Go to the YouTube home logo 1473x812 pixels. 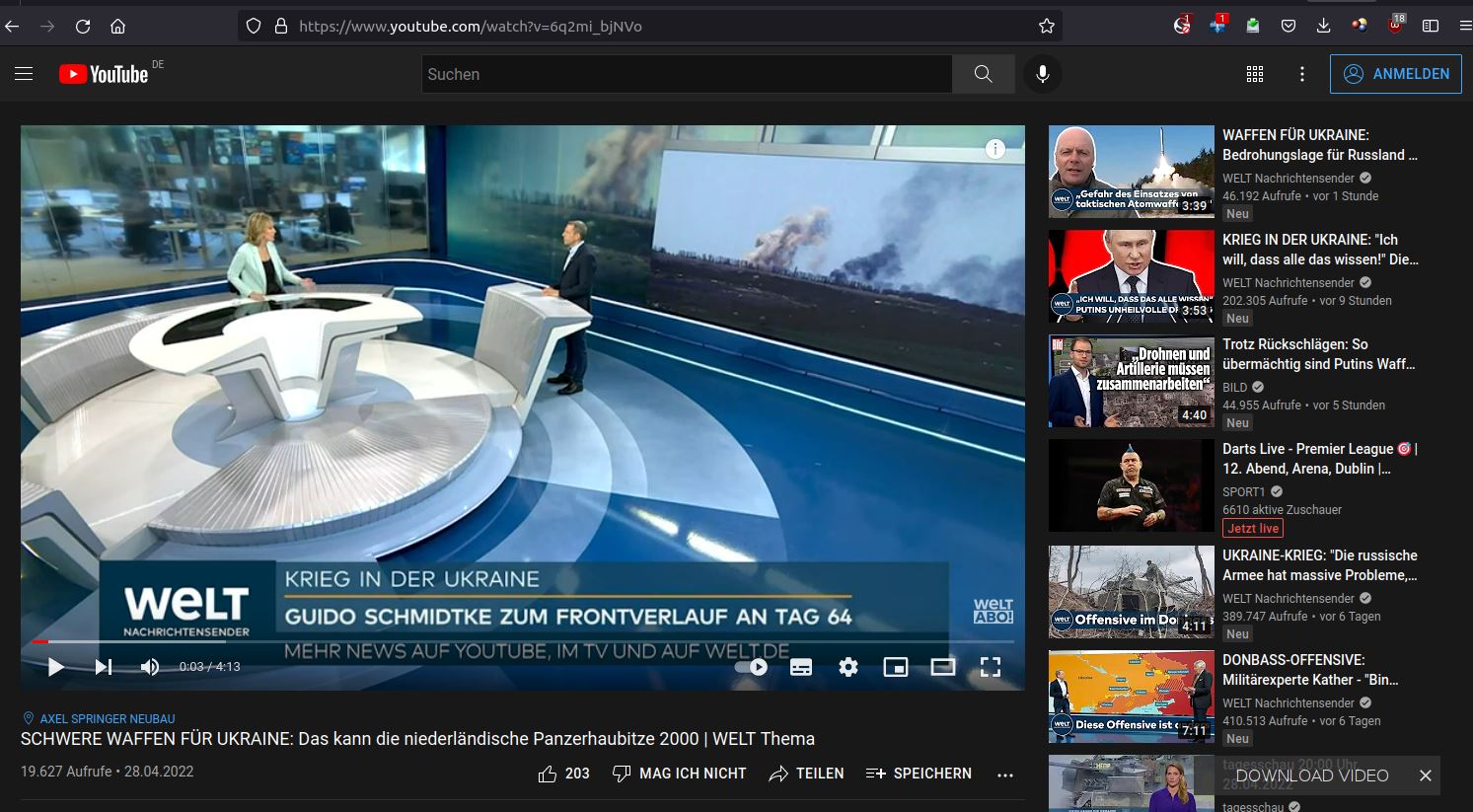(104, 74)
